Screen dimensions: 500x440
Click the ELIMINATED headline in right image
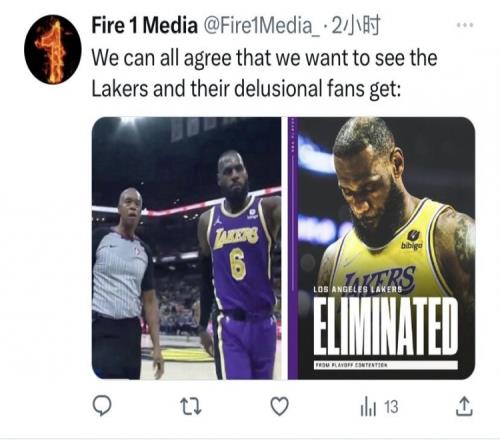(386, 326)
